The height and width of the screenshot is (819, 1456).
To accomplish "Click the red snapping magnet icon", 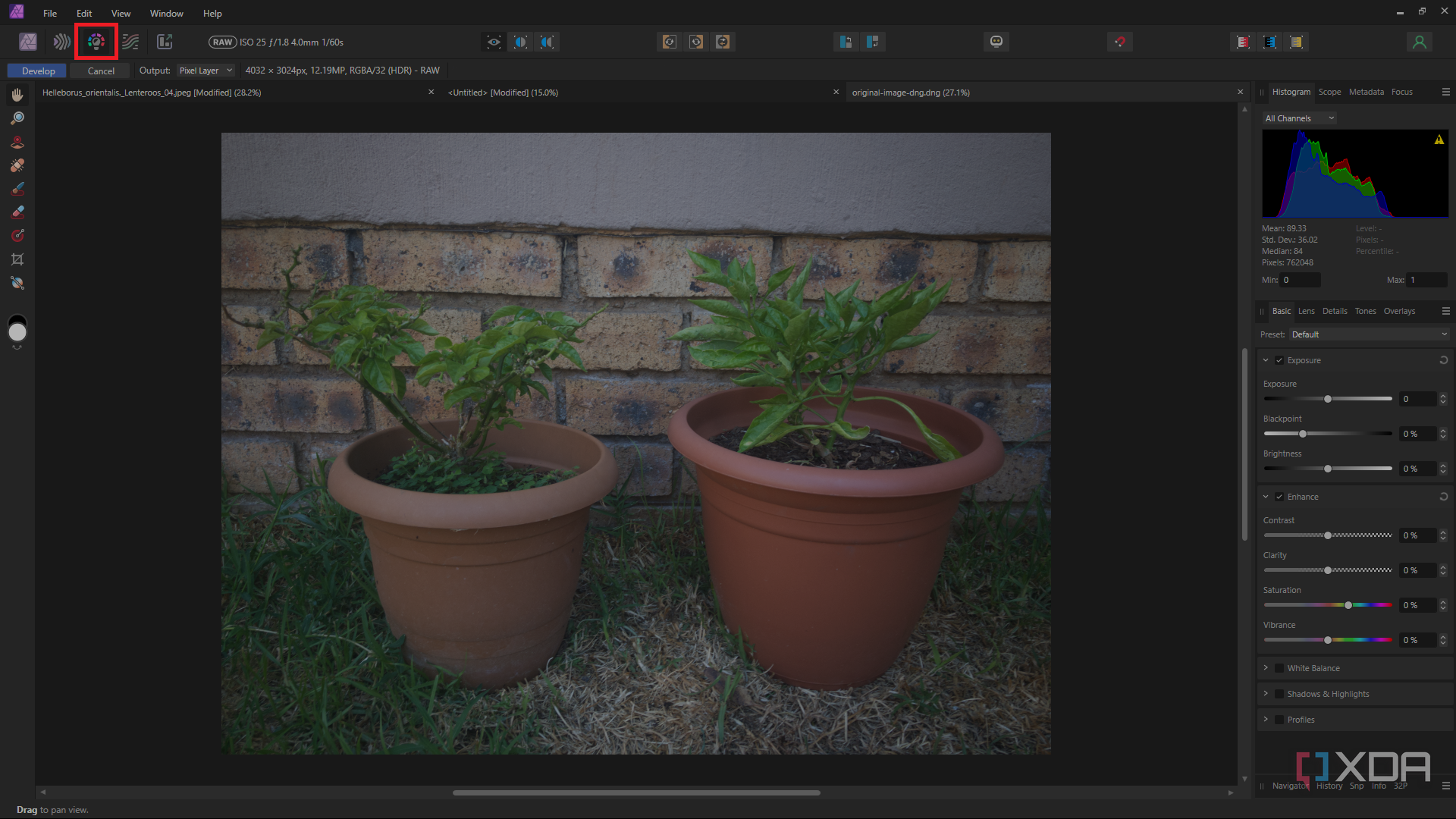I will coord(1120,42).
